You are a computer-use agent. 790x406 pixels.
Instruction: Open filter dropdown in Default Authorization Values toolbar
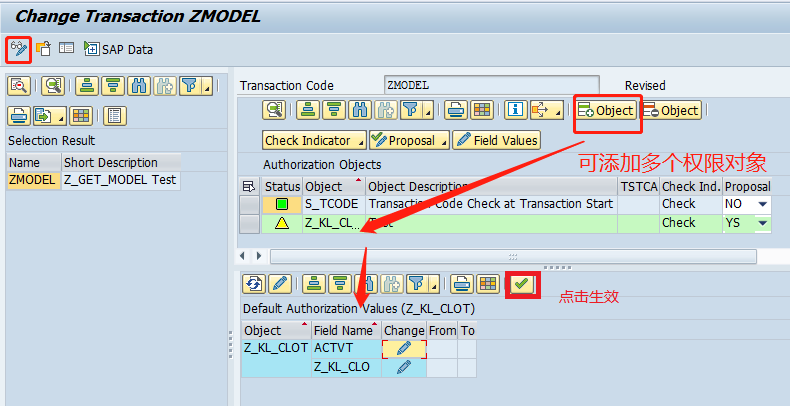(x=434, y=284)
